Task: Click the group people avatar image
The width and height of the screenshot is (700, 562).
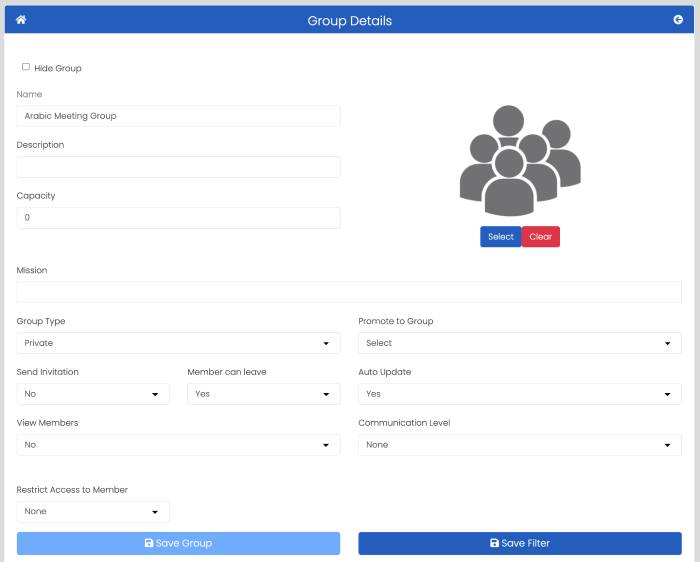Action: tap(520, 161)
